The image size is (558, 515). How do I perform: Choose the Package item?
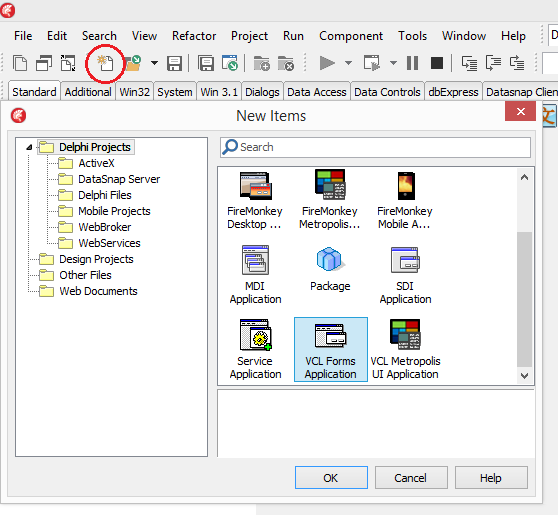pyautogui.click(x=330, y=269)
